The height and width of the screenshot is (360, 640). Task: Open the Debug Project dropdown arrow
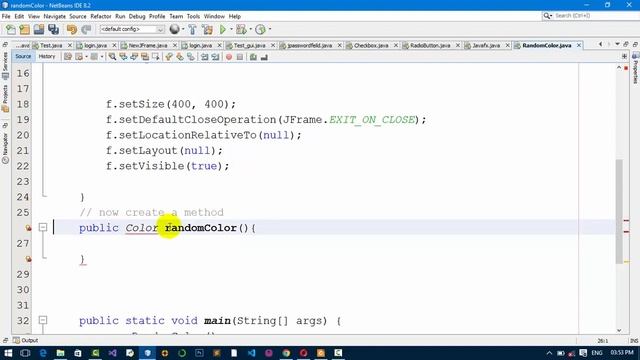point(251,29)
